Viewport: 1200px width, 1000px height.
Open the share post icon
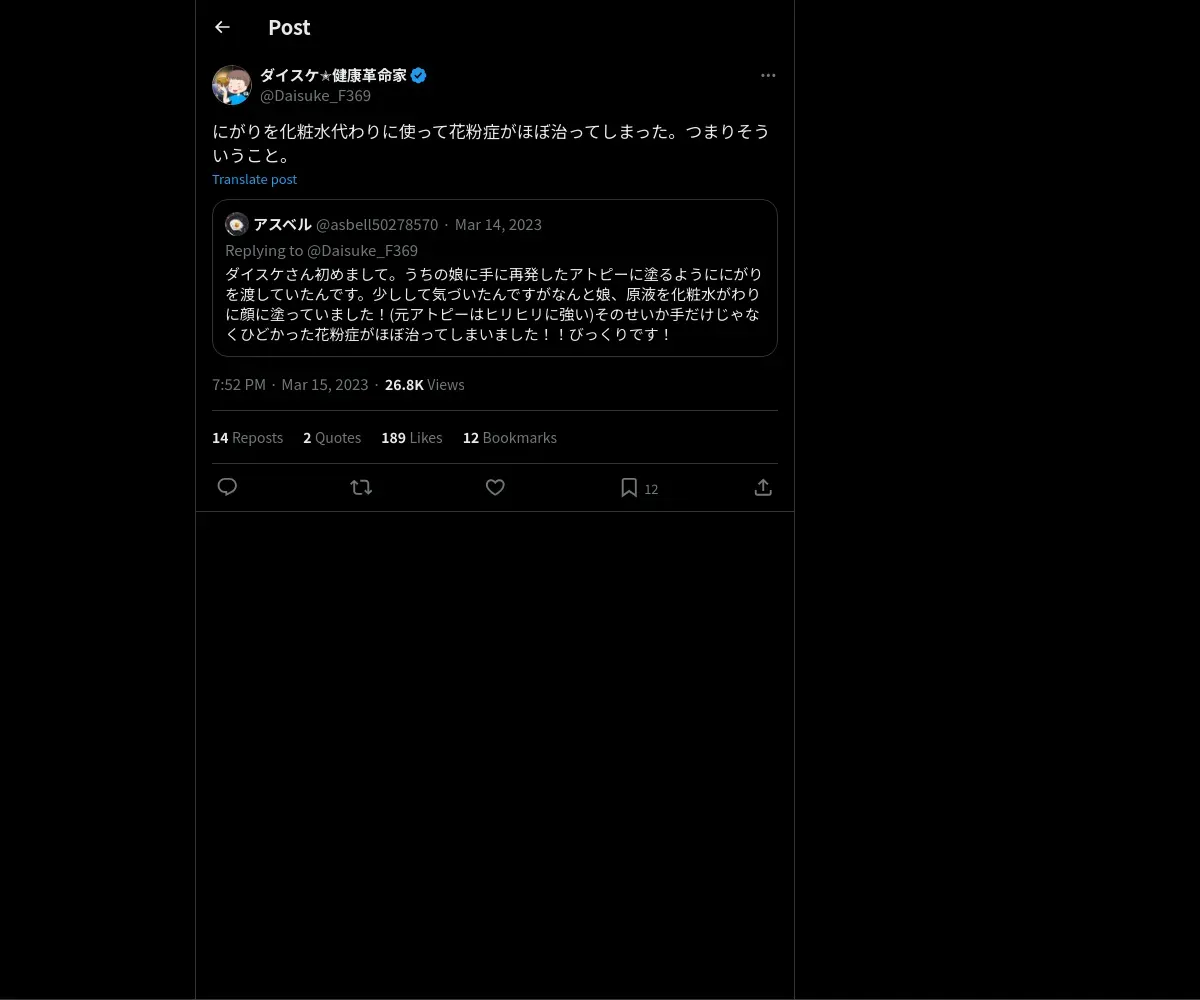(763, 487)
